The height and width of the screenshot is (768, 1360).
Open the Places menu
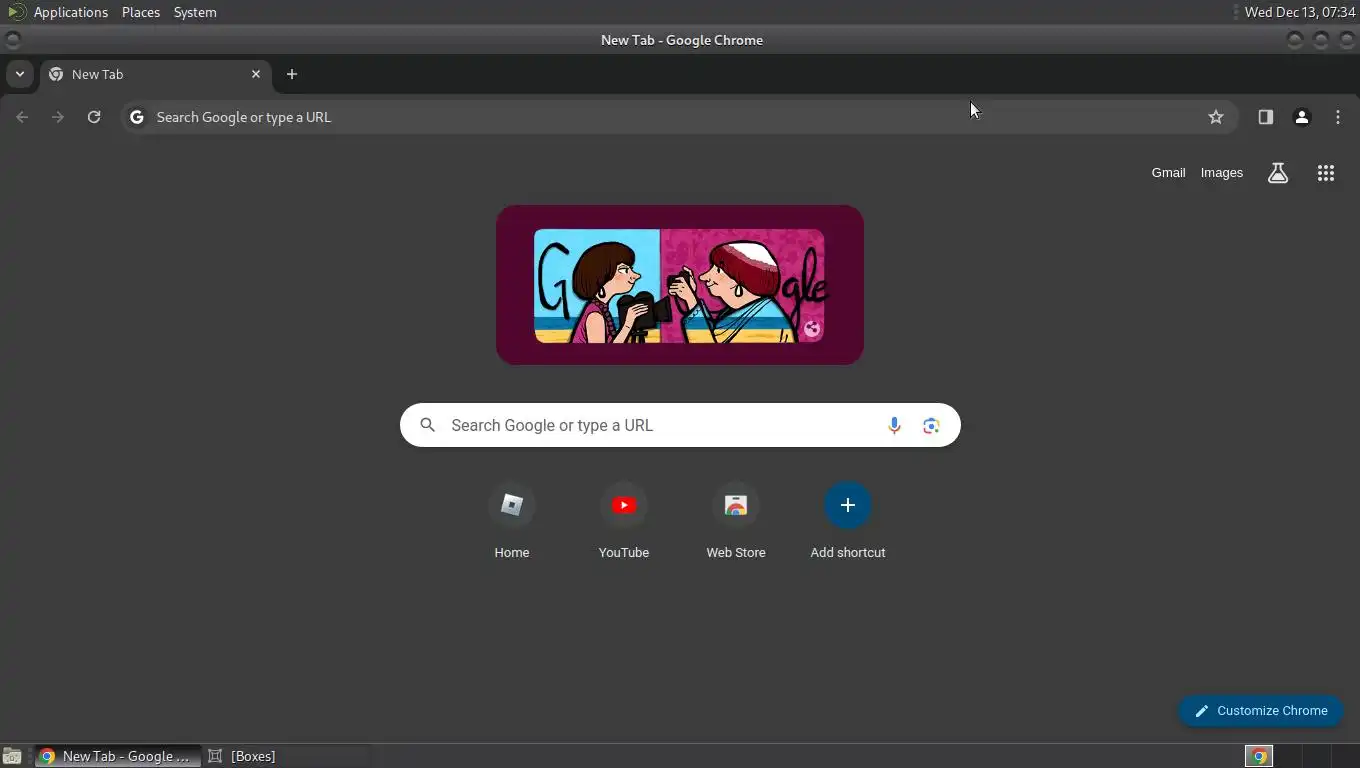click(x=141, y=12)
